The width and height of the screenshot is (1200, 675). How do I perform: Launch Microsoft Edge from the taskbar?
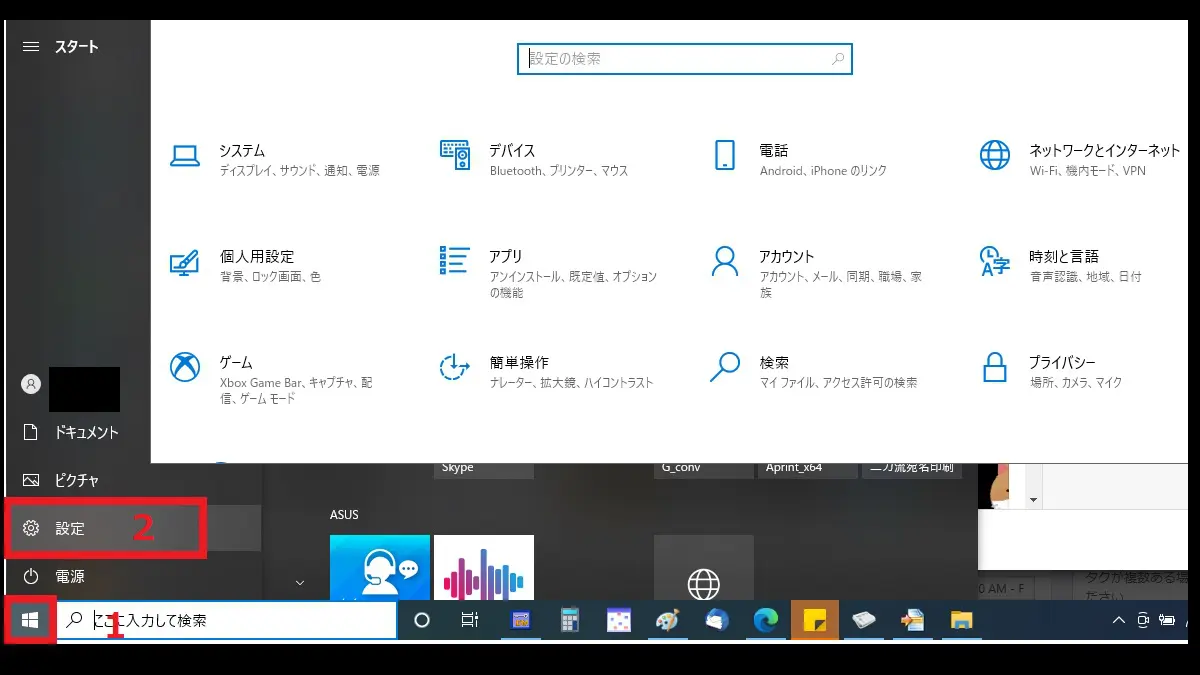pyautogui.click(x=766, y=621)
